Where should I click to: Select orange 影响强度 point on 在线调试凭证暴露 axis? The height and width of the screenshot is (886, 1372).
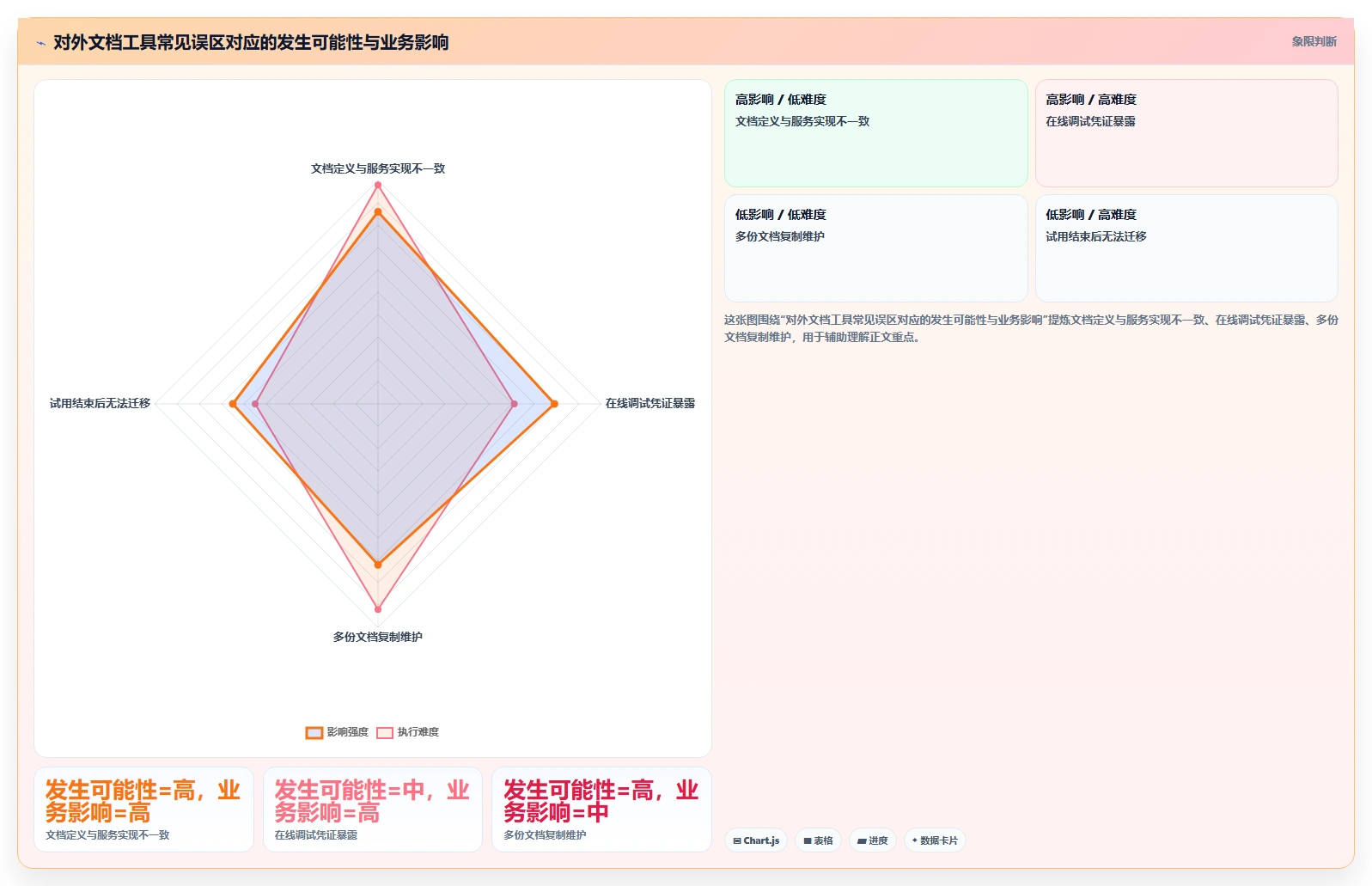[554, 404]
